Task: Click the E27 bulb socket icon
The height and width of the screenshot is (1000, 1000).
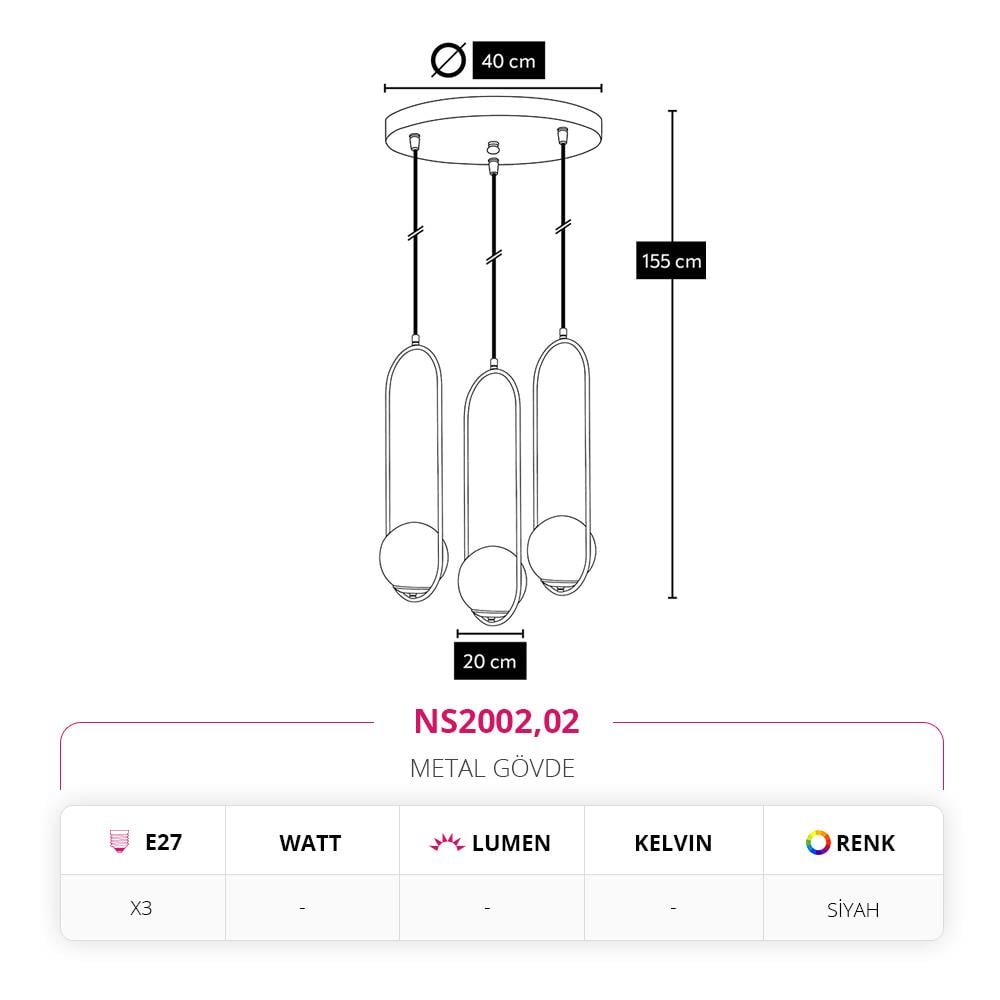Action: pos(119,841)
